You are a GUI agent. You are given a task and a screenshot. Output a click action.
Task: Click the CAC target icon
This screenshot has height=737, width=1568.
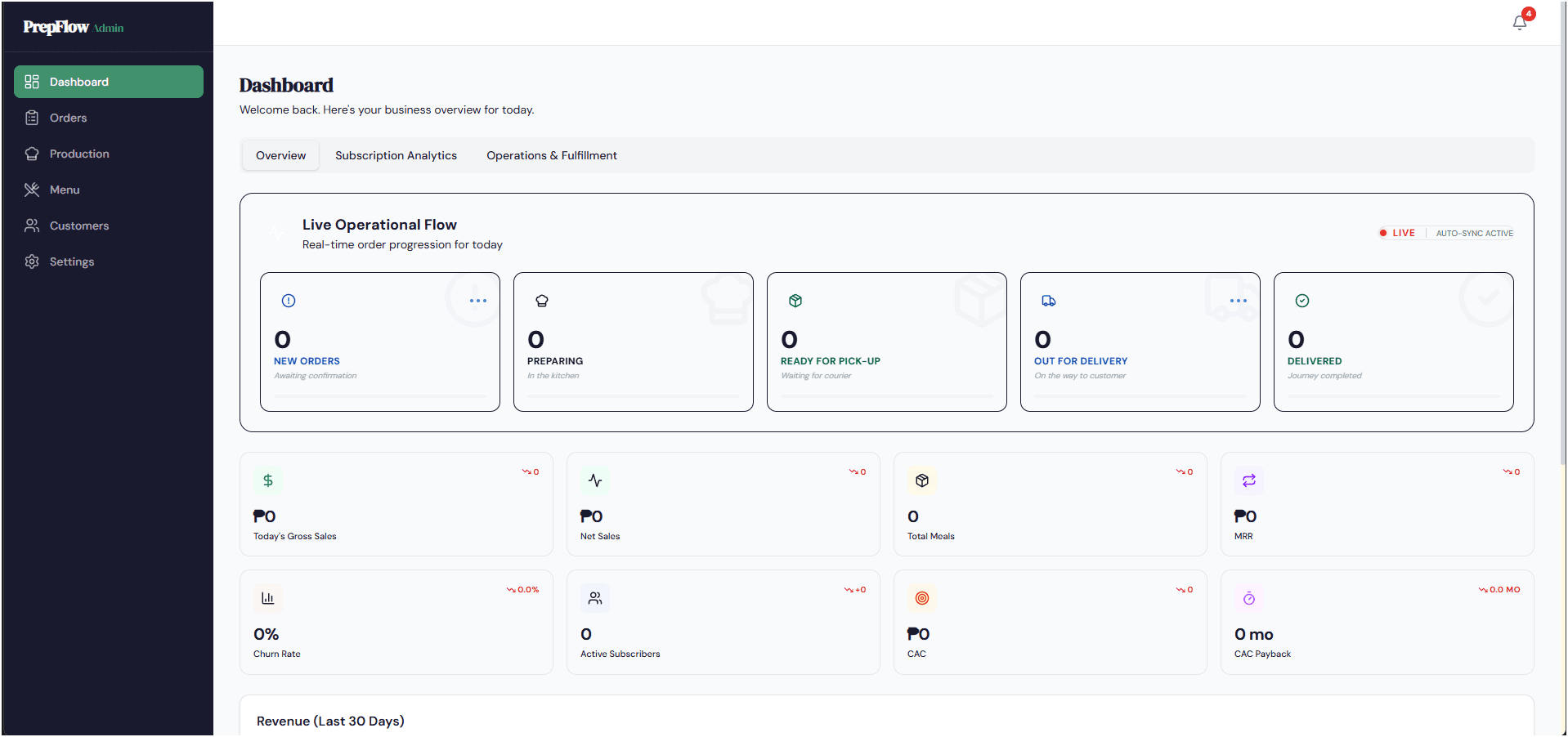(922, 598)
